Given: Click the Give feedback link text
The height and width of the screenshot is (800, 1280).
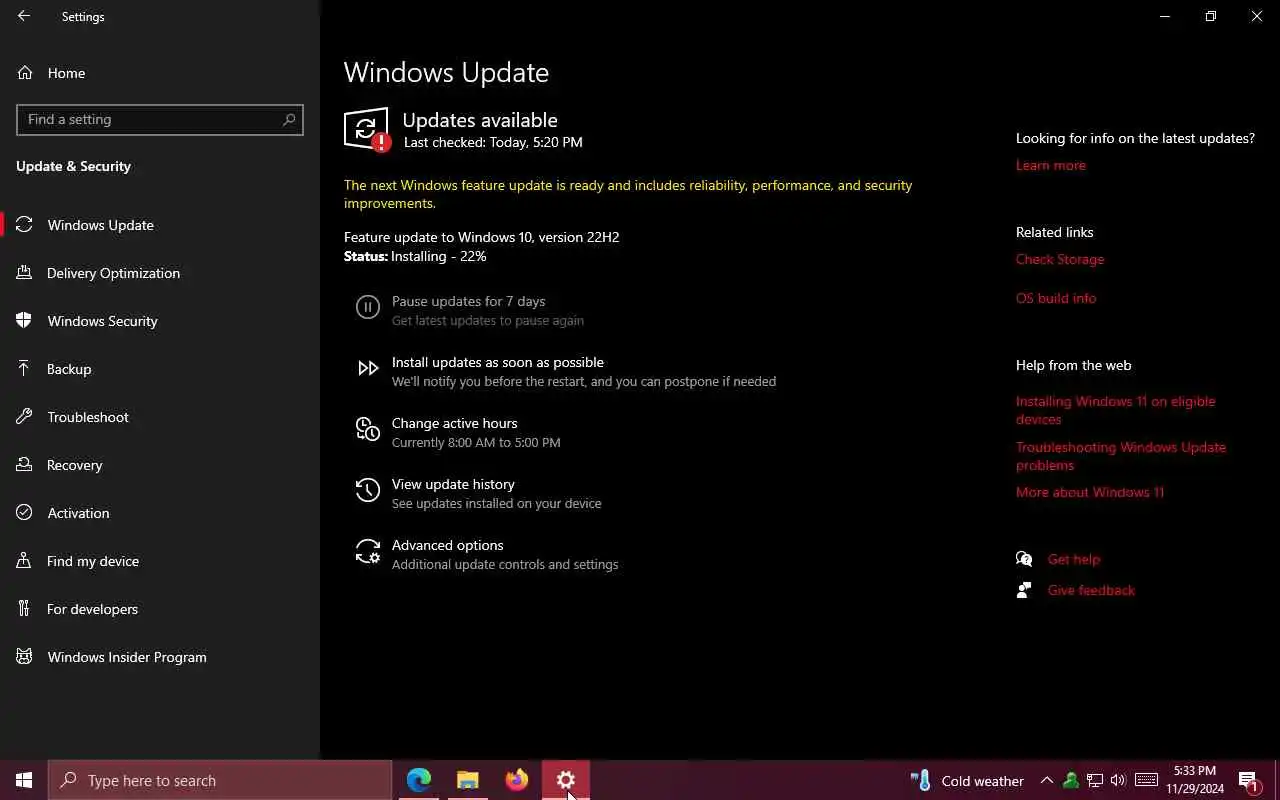Looking at the screenshot, I should point(1091,590).
